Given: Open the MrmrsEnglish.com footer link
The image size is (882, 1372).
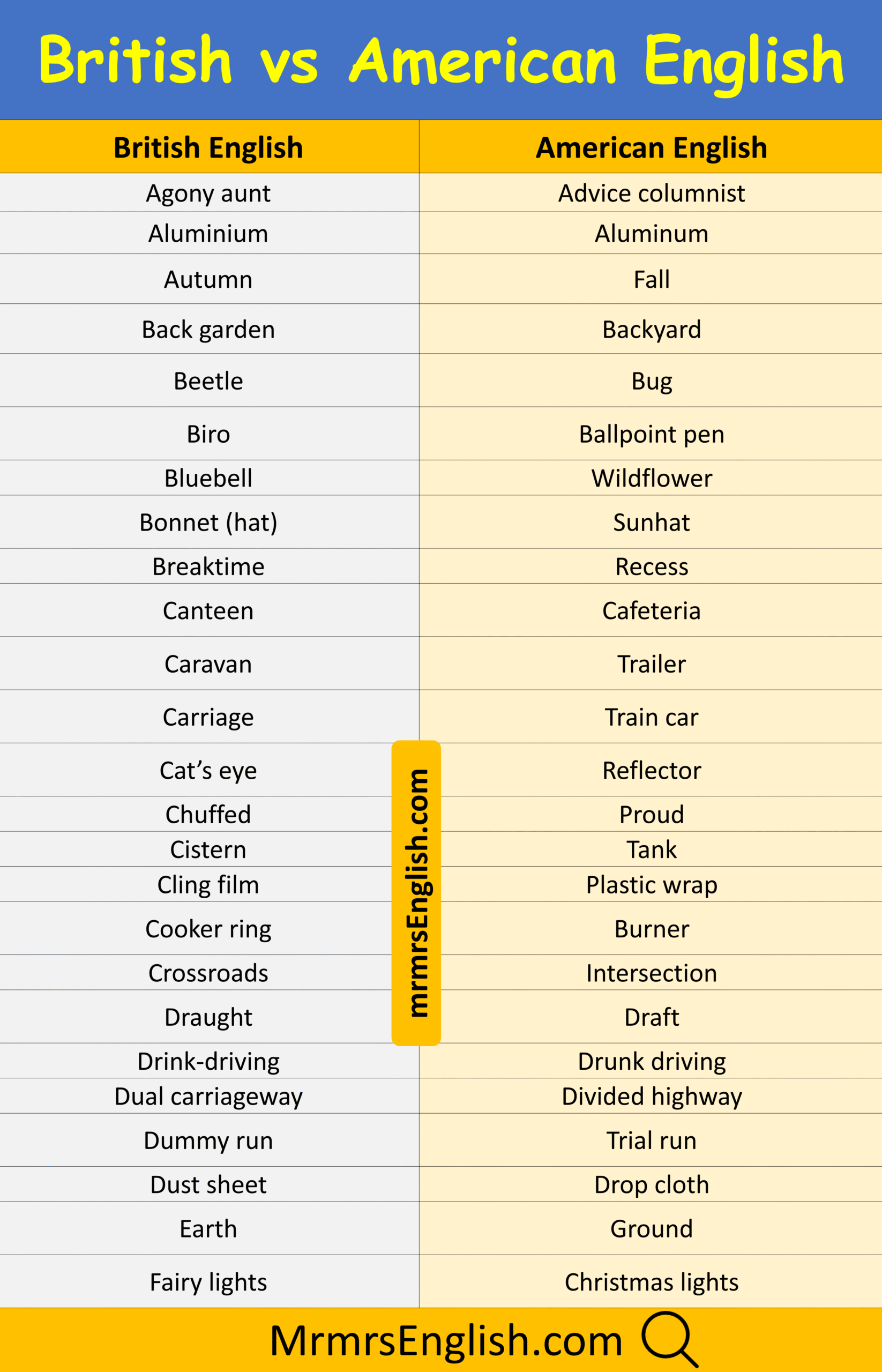Looking at the screenshot, I should point(446,1341).
